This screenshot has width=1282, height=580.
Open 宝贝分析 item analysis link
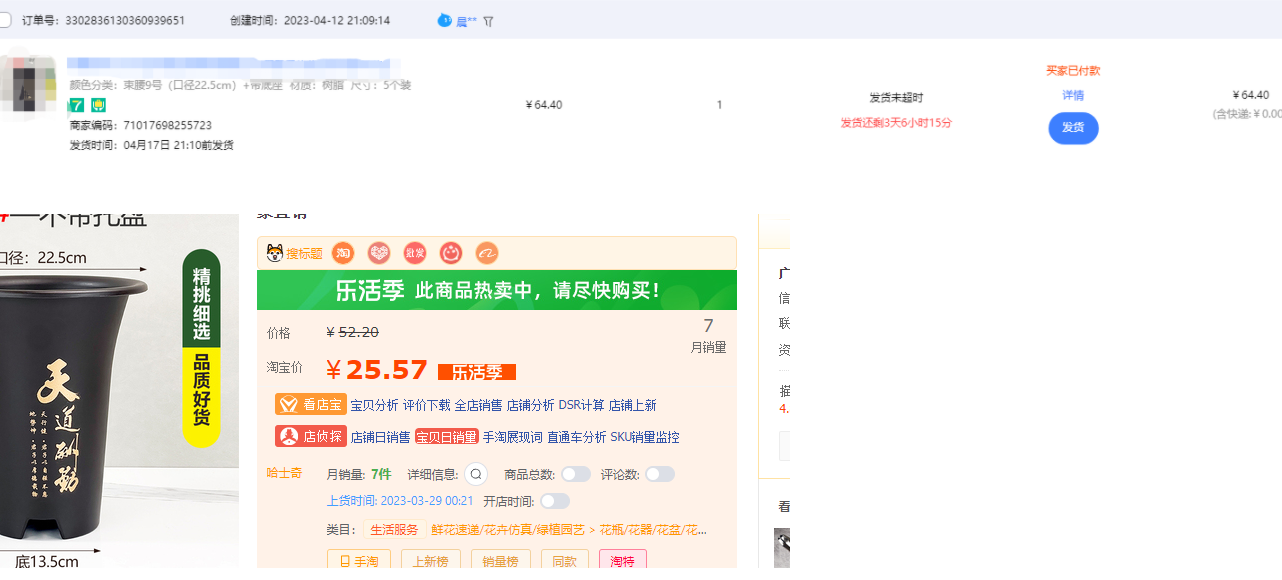[x=374, y=405]
